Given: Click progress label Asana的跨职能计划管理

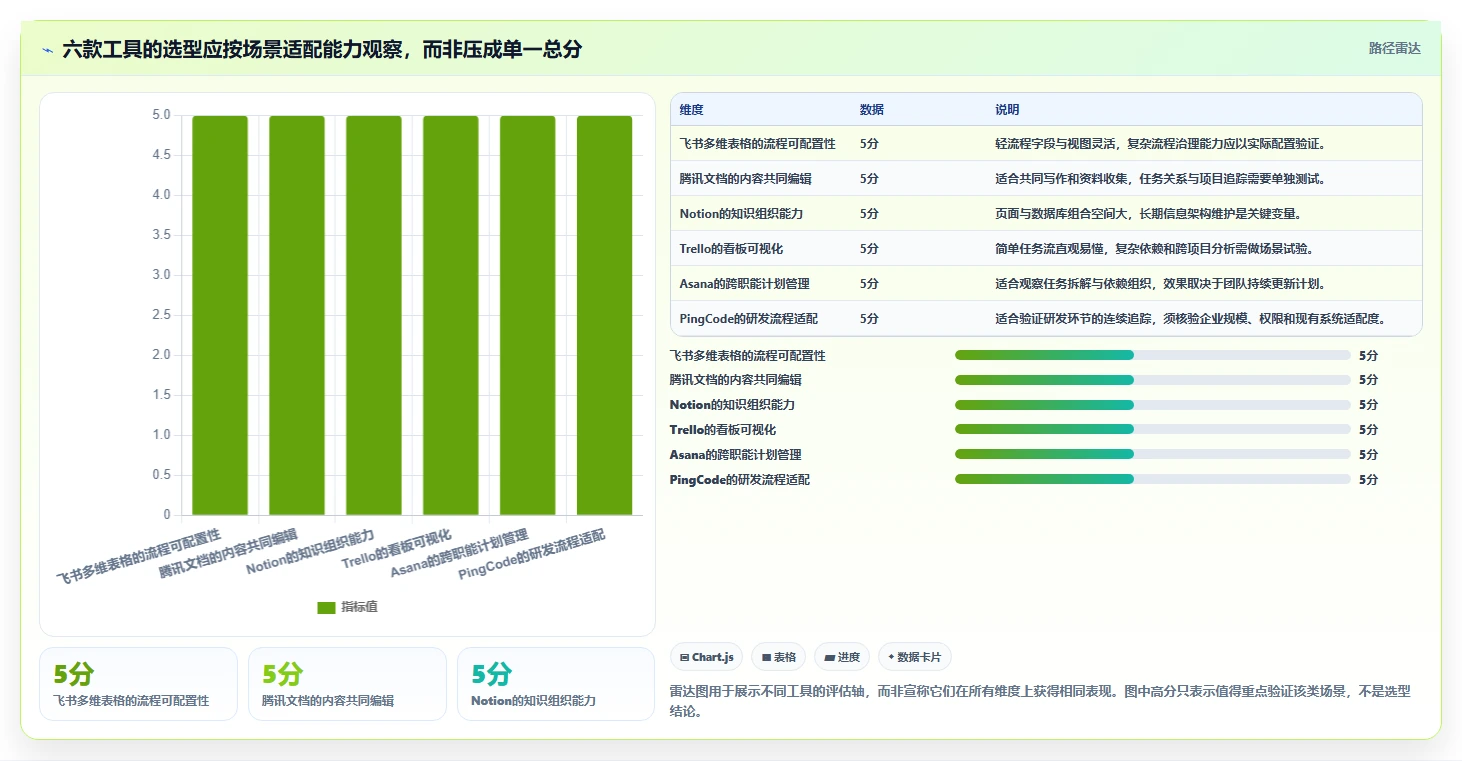Looking at the screenshot, I should (x=735, y=455).
